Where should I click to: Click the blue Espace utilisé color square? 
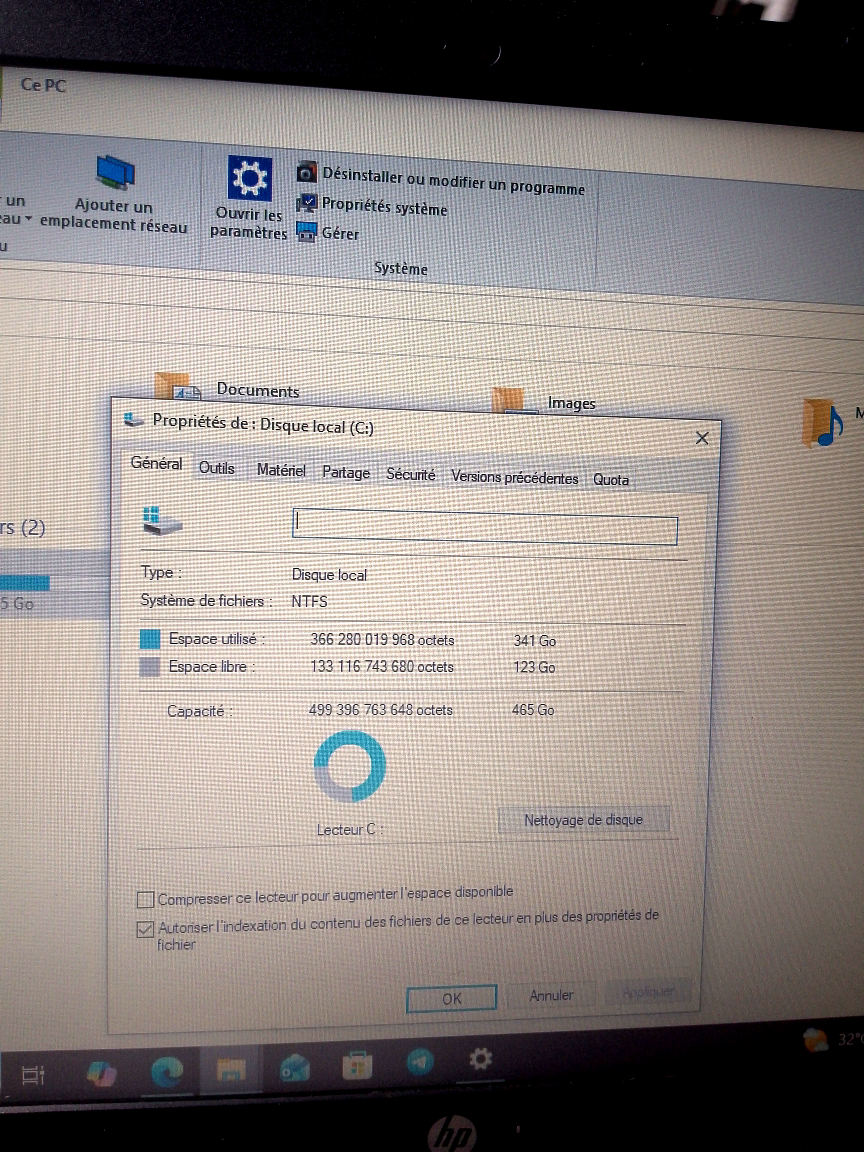[150, 638]
